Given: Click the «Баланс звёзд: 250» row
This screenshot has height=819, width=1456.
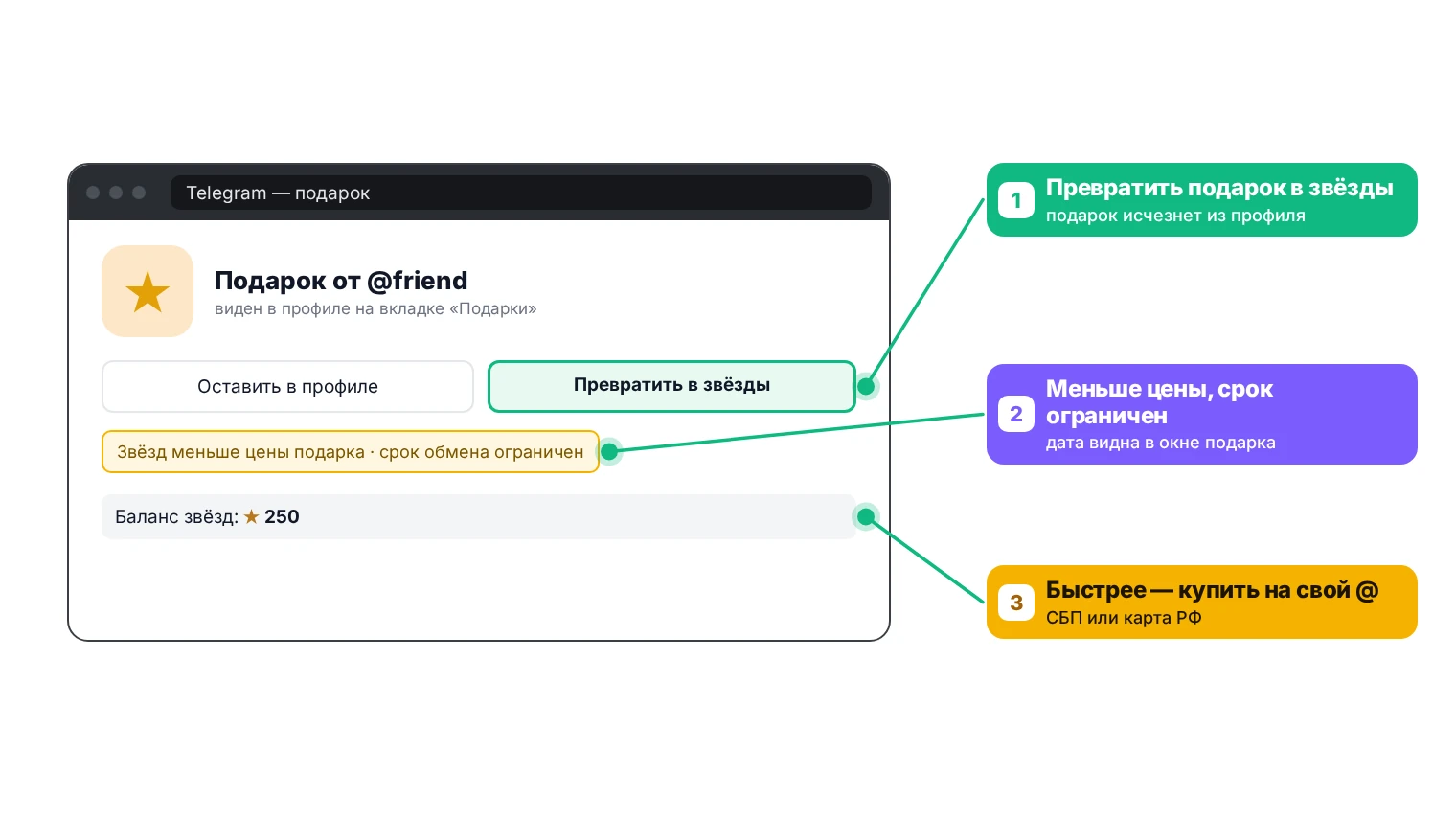Looking at the screenshot, I should point(479,516).
